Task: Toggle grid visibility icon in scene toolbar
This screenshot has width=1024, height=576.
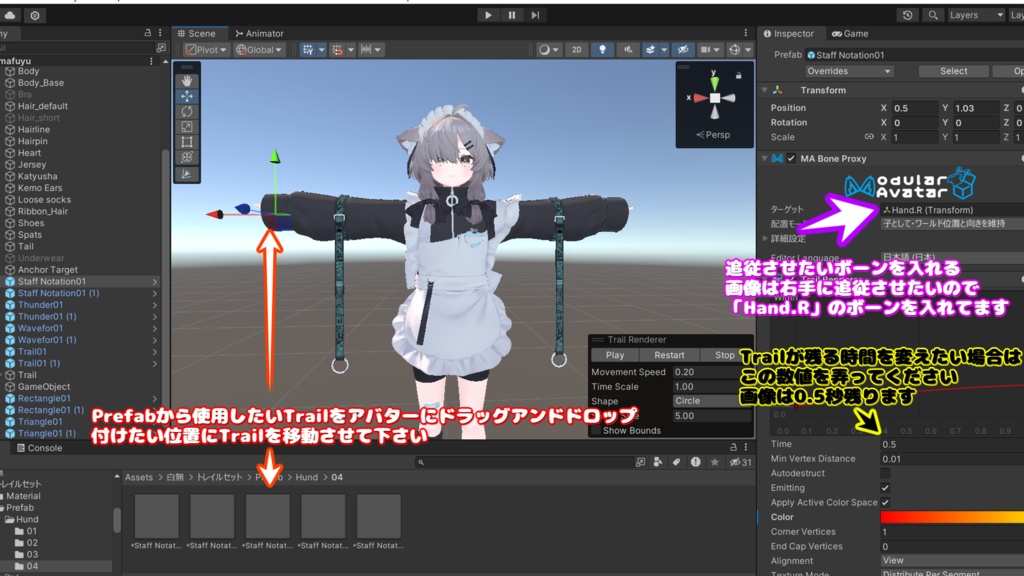Action: click(308, 50)
